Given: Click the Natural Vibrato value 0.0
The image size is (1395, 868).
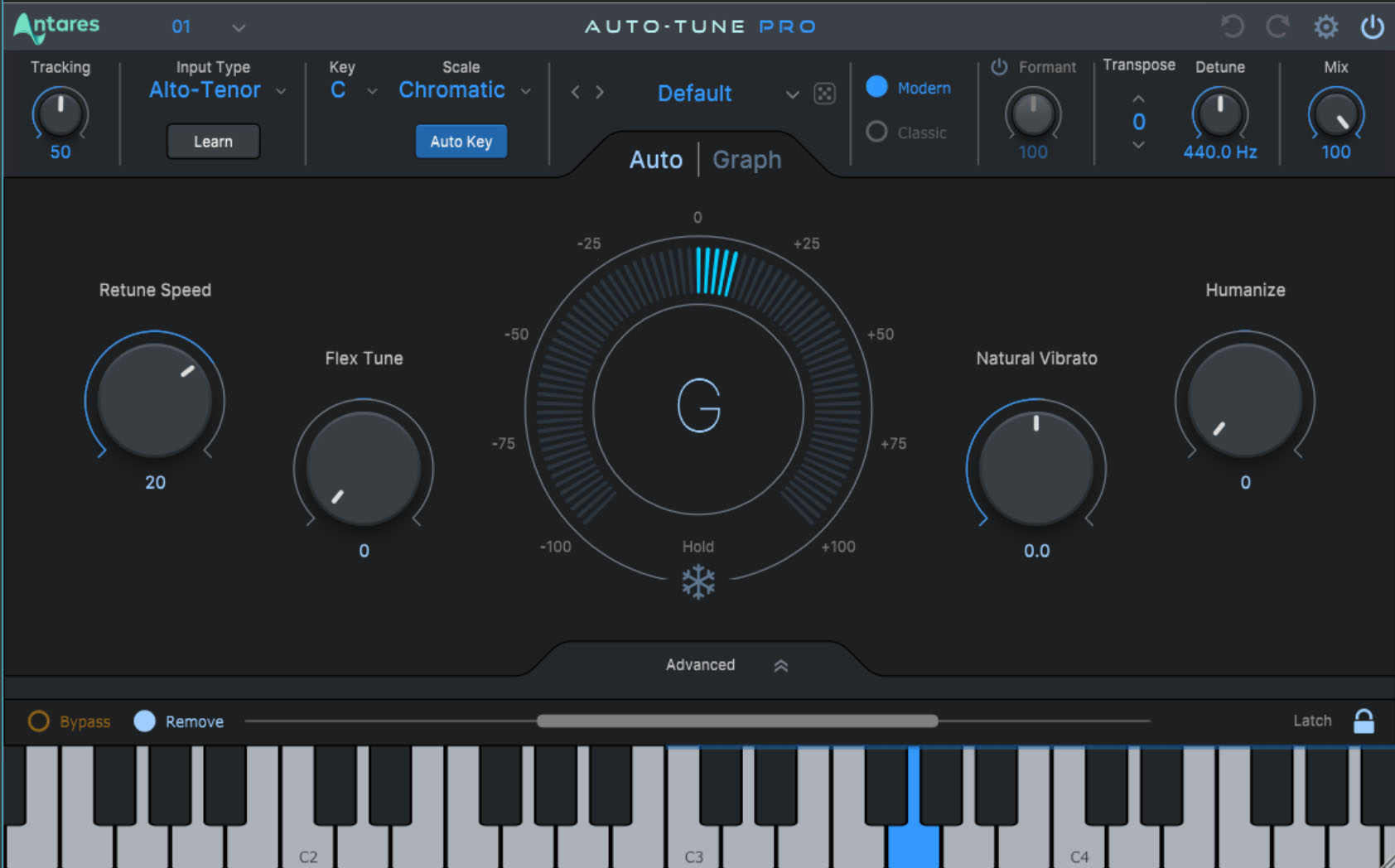Looking at the screenshot, I should click(1036, 551).
